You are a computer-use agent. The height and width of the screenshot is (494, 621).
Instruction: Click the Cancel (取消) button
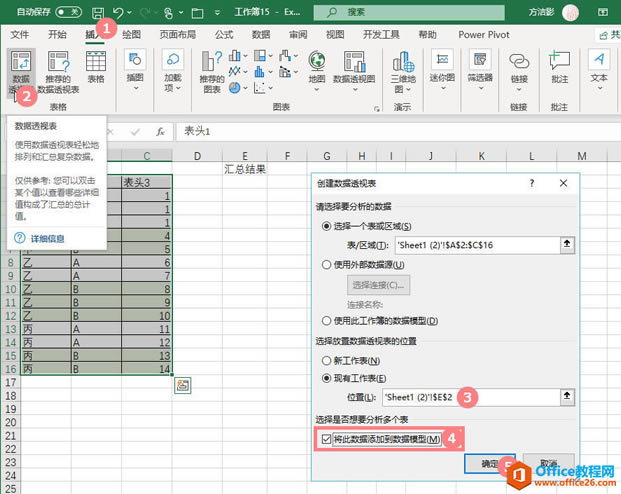tap(549, 463)
